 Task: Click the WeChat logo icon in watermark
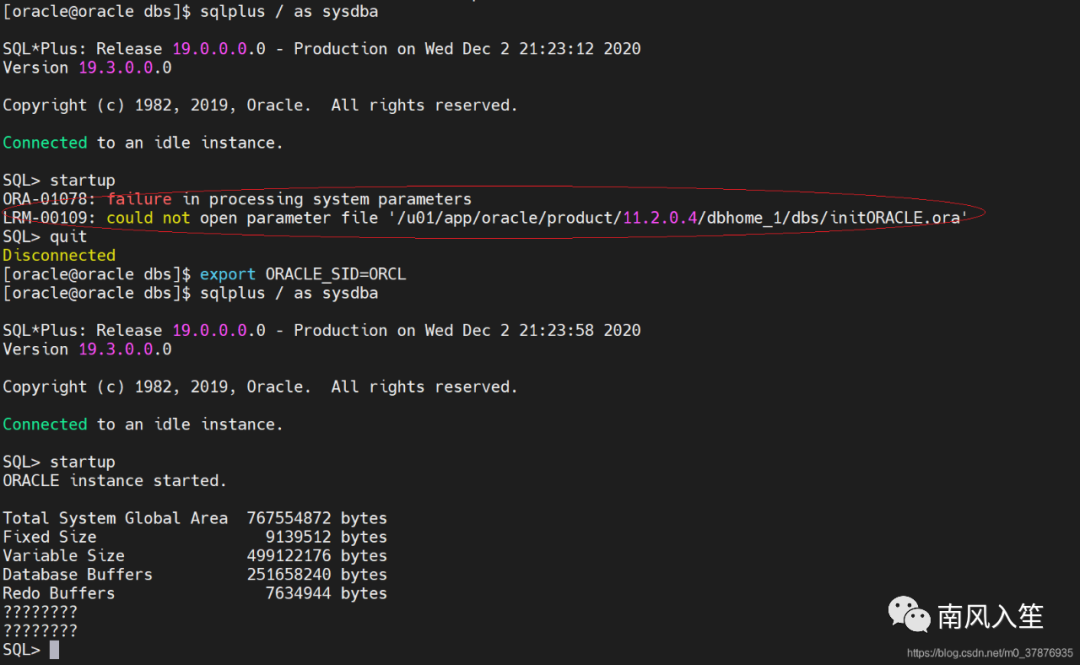coord(909,614)
